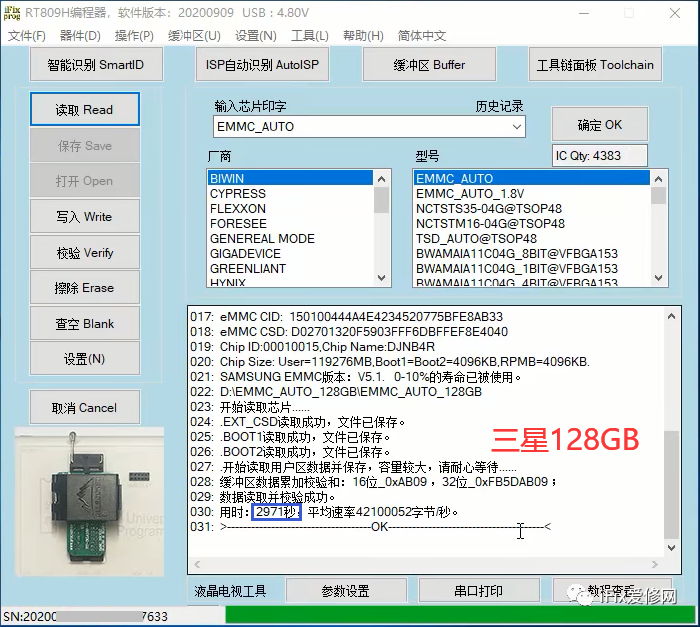Open the 工具(L) menu
The image size is (700, 627).
coord(310,35)
